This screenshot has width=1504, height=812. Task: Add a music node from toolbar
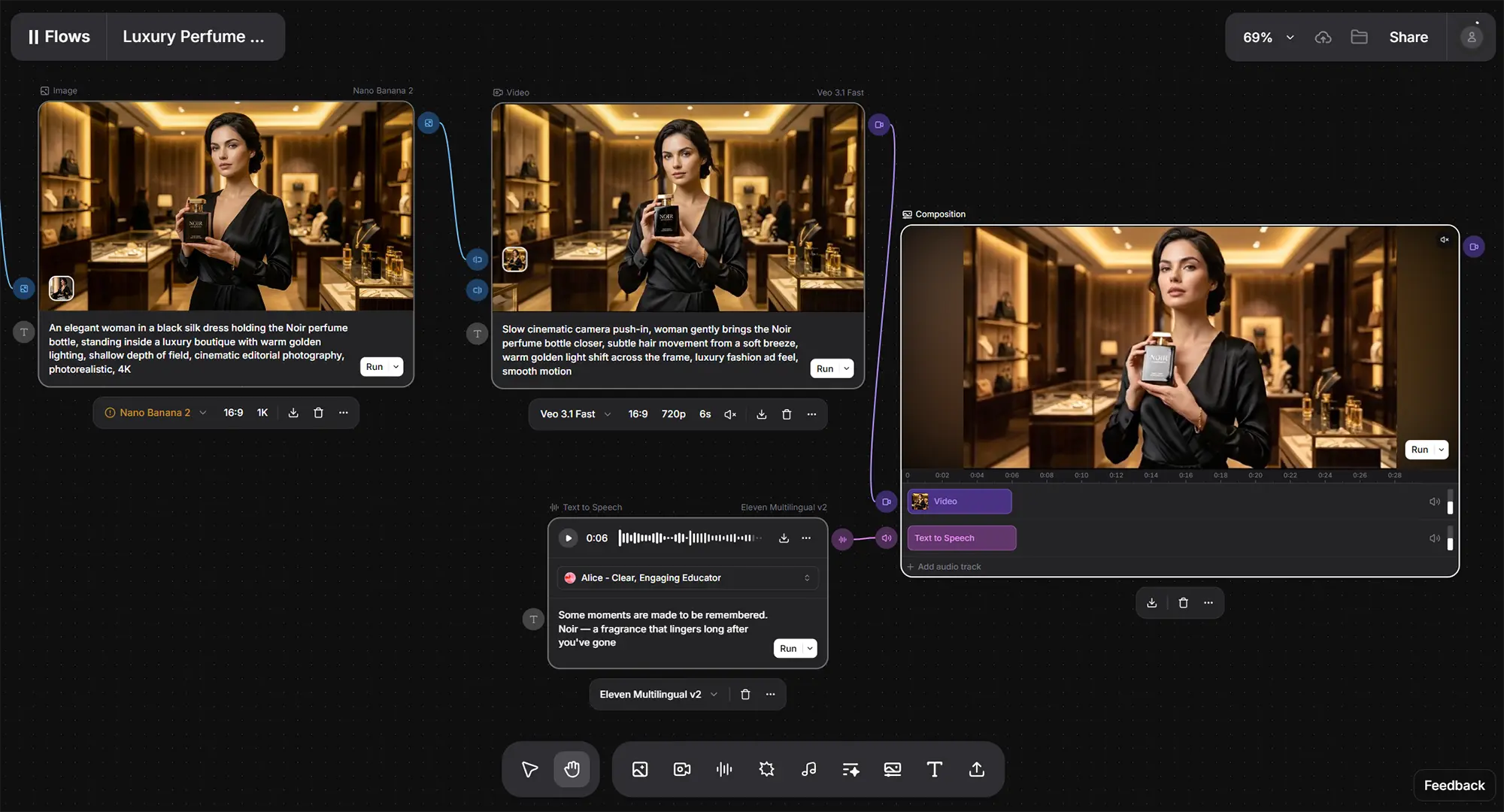coord(808,769)
